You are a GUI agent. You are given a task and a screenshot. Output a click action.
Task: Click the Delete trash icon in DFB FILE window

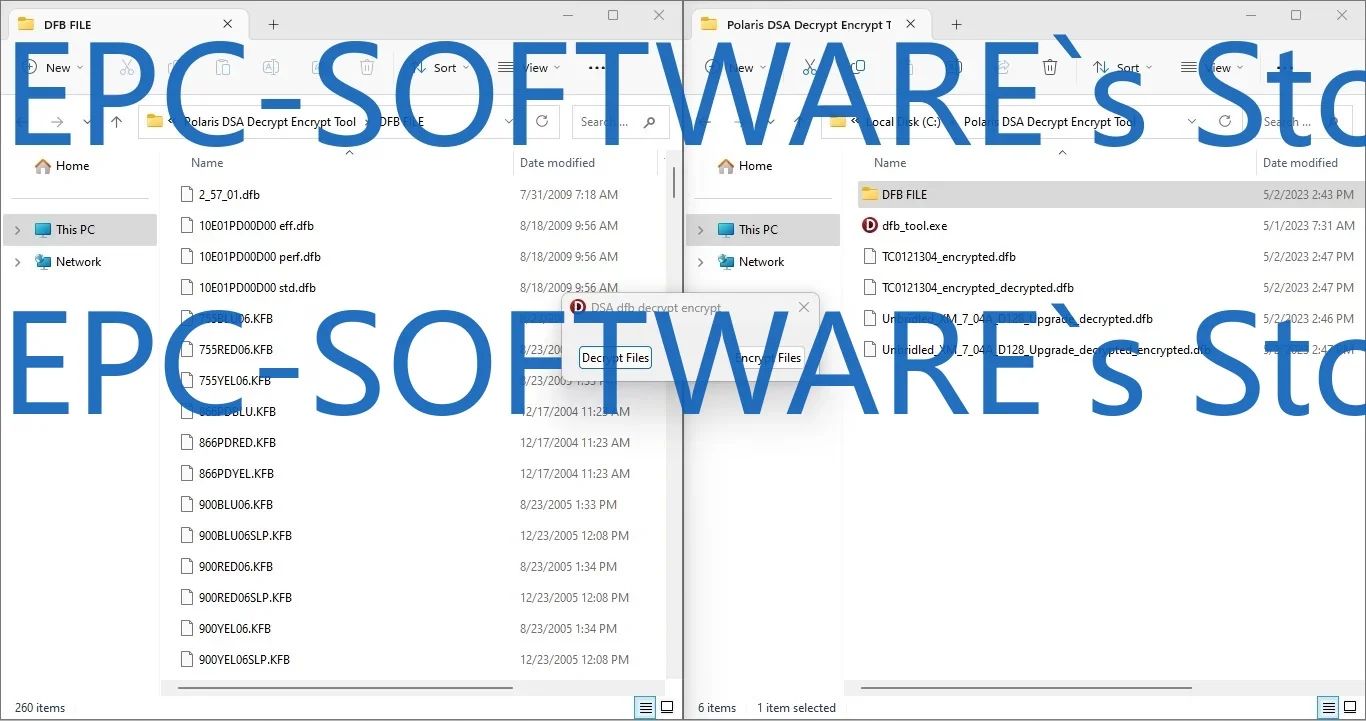click(x=367, y=67)
